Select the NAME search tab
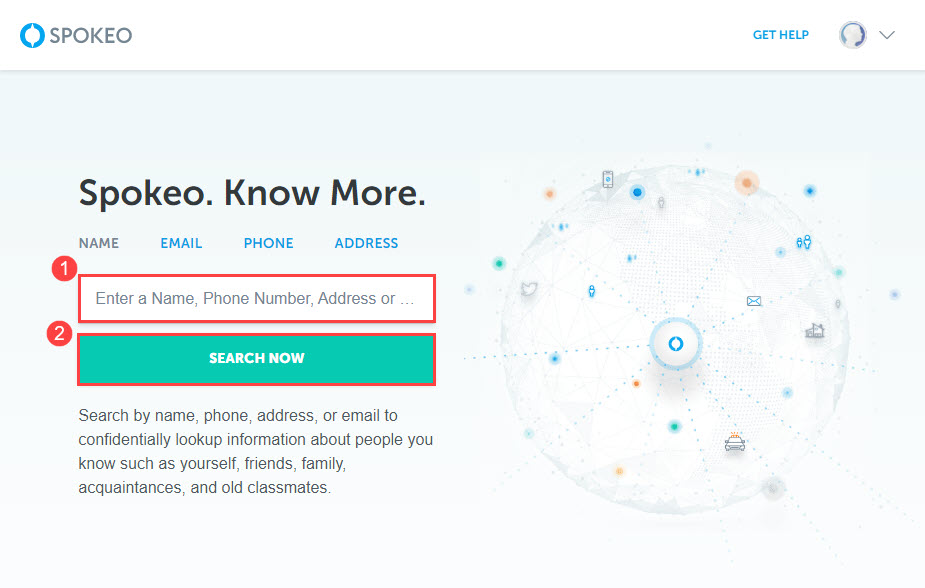 99,243
